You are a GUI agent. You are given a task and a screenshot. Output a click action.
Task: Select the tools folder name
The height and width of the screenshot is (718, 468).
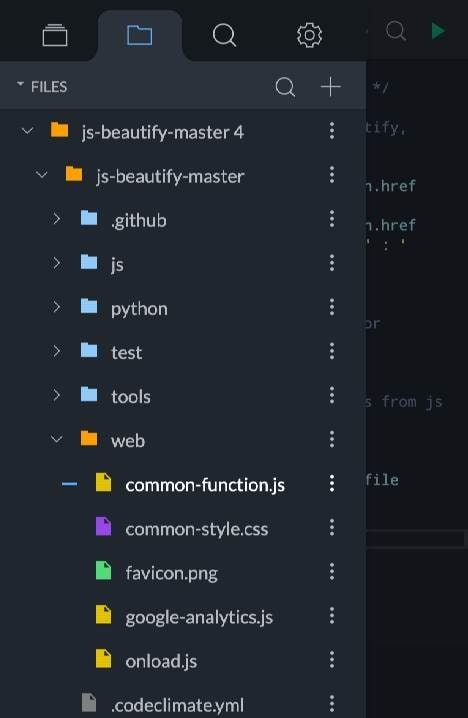pyautogui.click(x=131, y=397)
